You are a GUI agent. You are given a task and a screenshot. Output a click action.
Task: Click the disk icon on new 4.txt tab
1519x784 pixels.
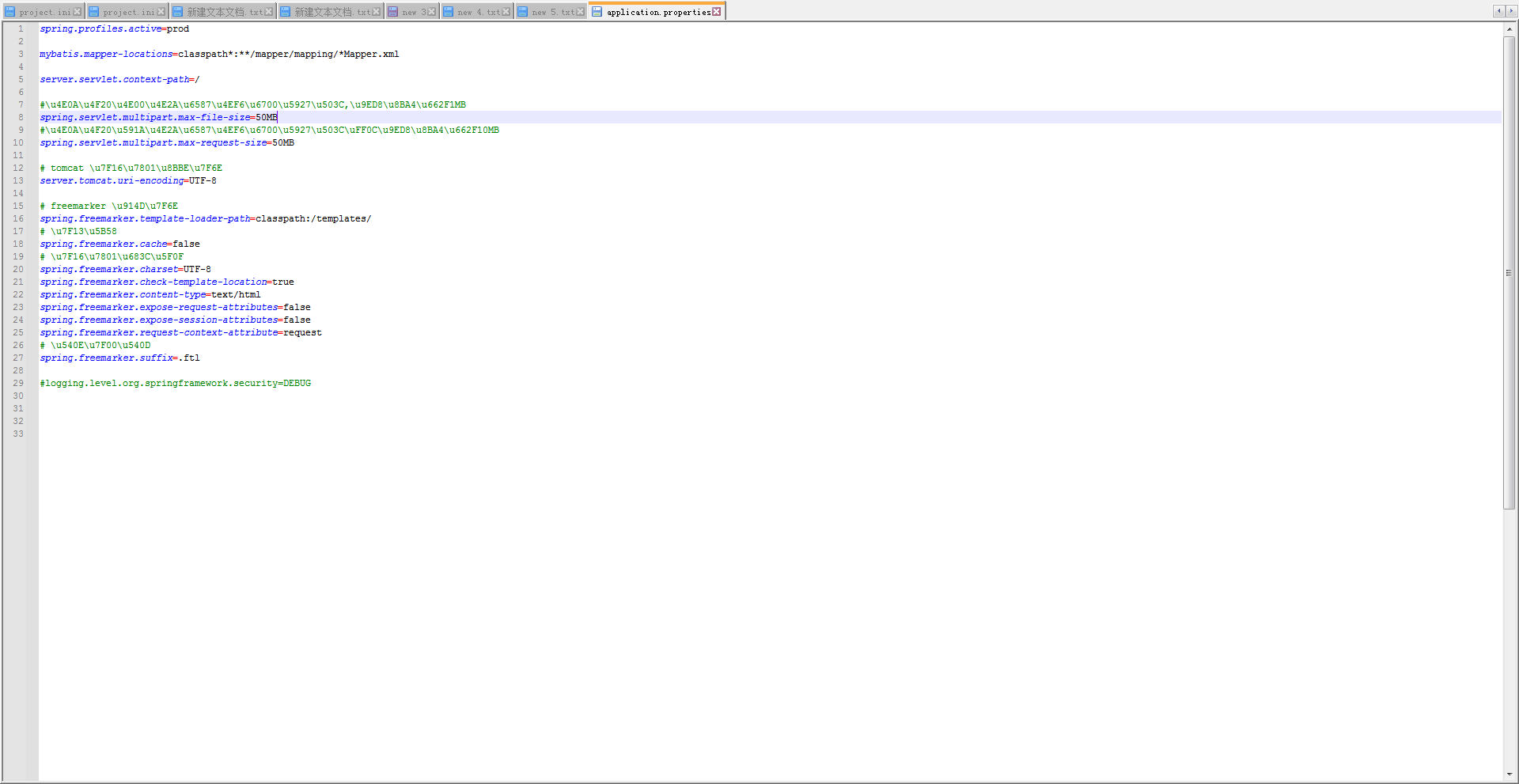click(x=449, y=12)
